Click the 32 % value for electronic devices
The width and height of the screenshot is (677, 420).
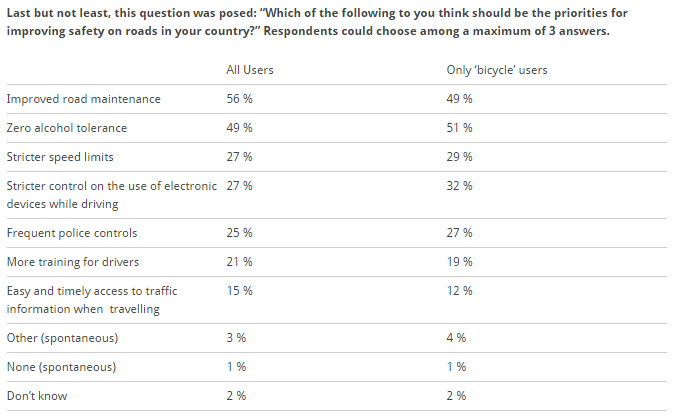click(x=459, y=186)
